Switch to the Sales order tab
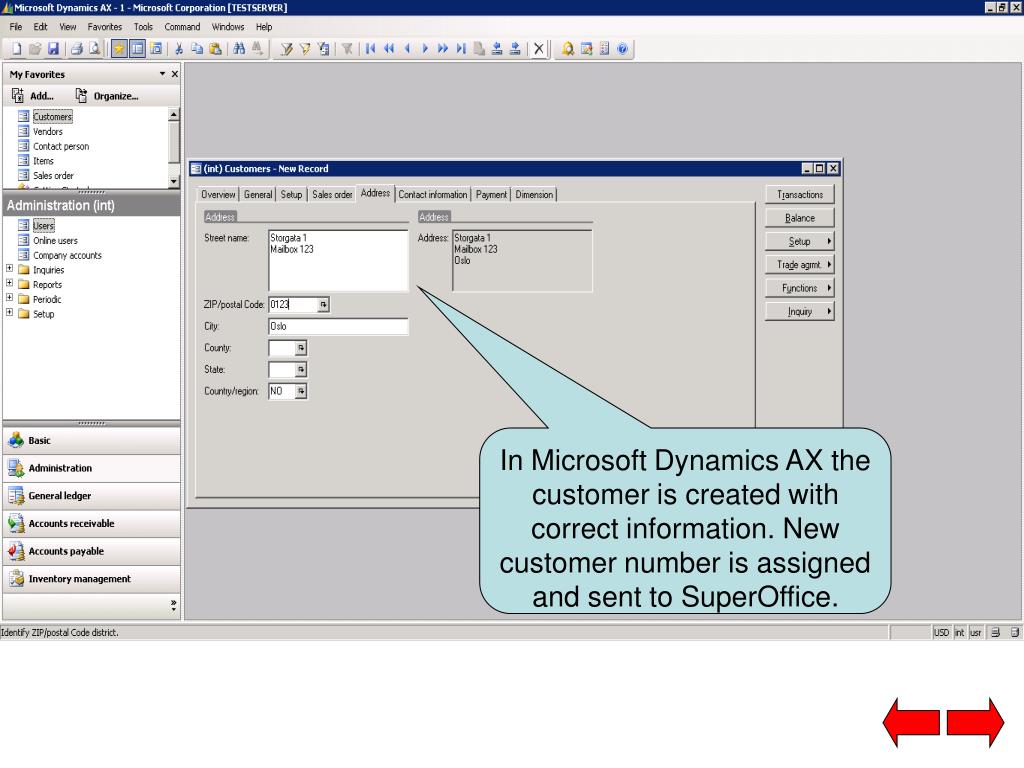Screen dimensions: 1024x768 332,195
